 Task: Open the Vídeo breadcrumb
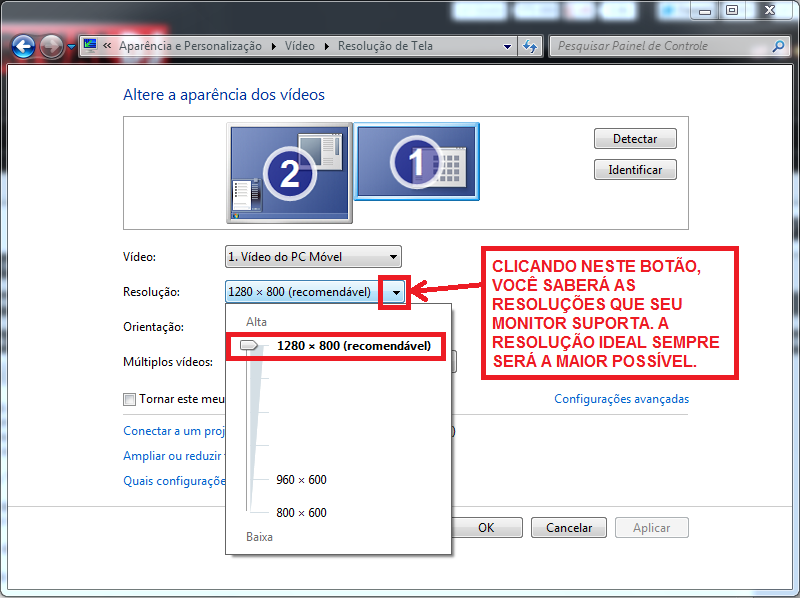299,46
